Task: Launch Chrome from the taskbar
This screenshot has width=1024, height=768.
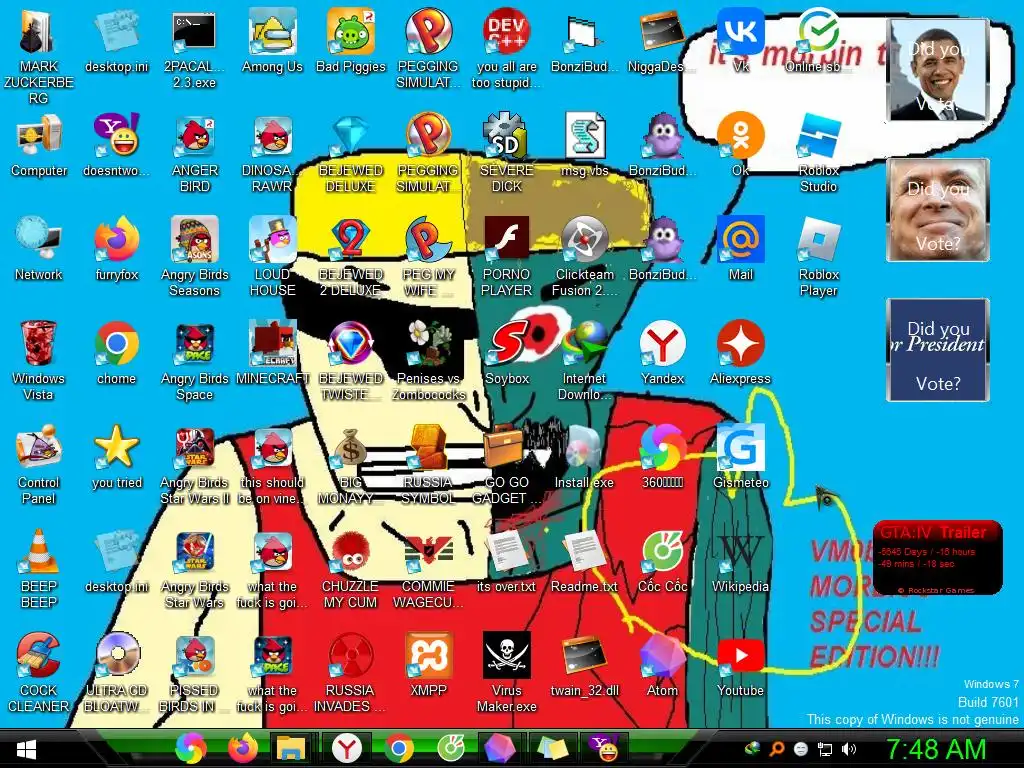Action: pyautogui.click(x=398, y=748)
